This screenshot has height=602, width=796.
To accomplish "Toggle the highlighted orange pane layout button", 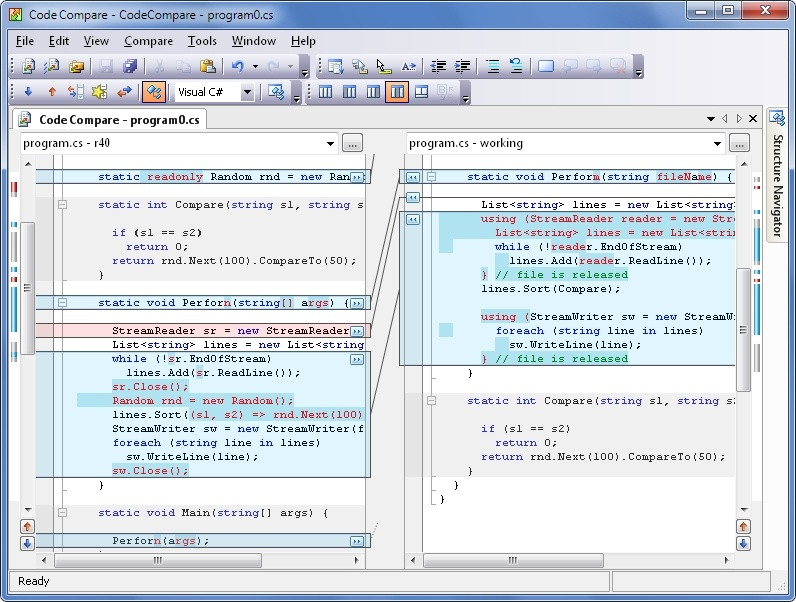I will [x=397, y=92].
